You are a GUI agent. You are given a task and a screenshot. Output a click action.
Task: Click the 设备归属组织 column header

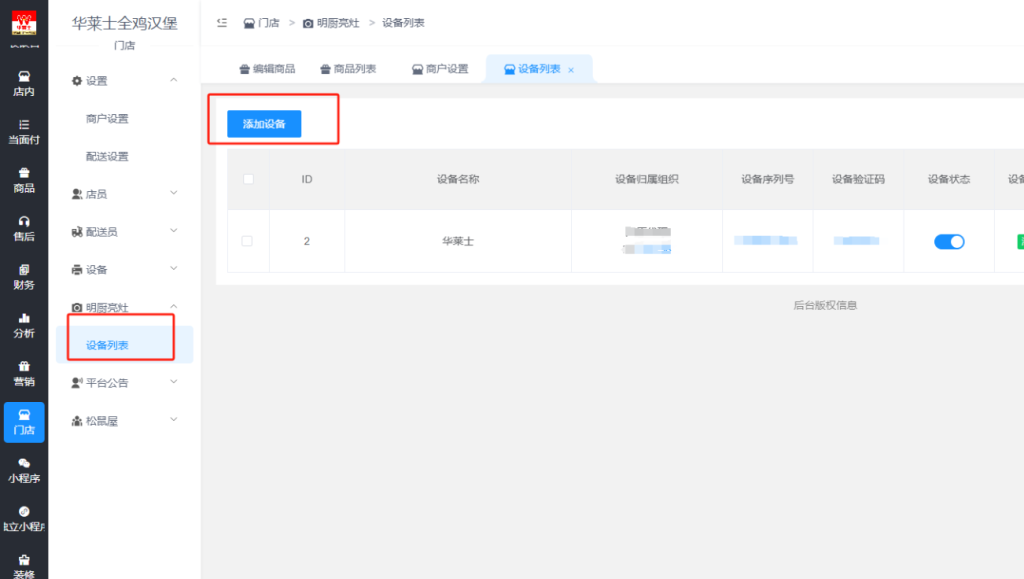click(647, 179)
